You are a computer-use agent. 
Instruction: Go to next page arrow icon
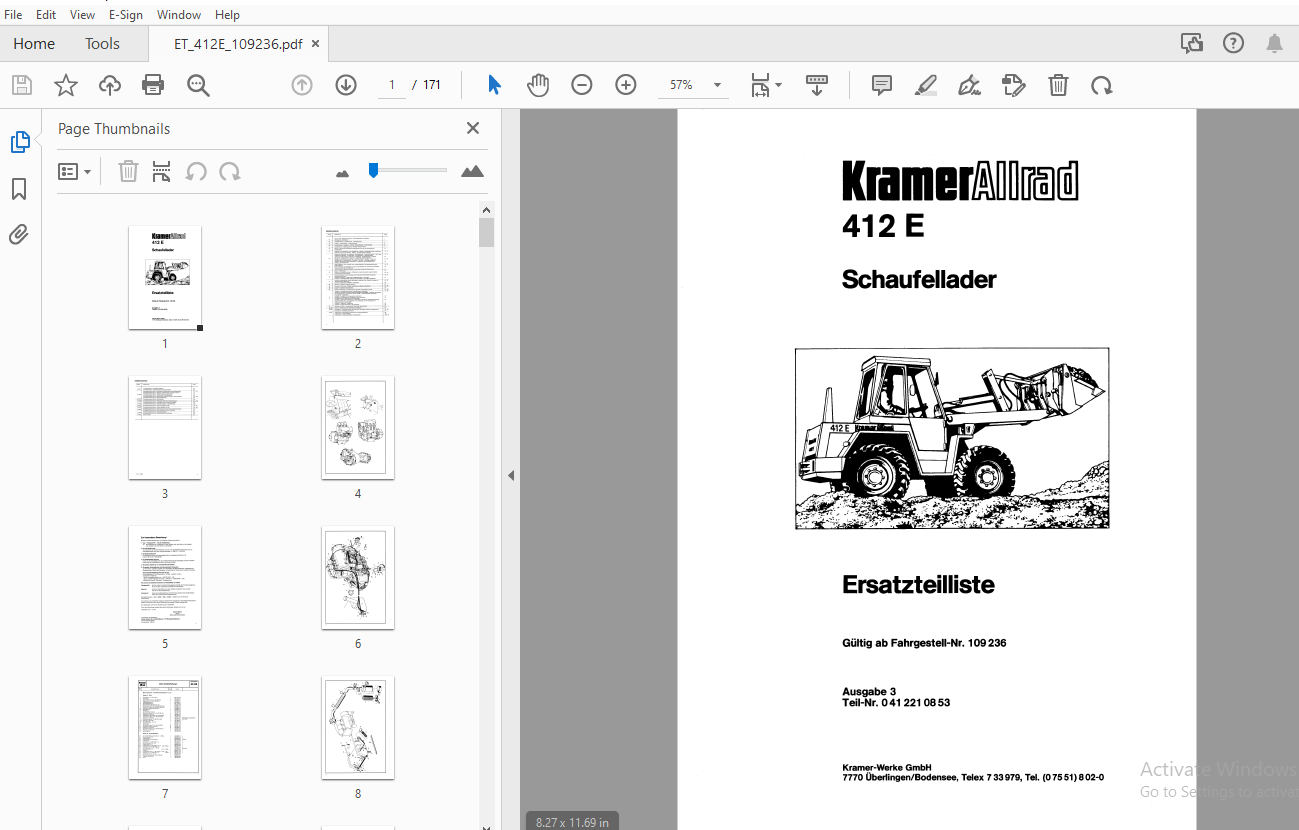(x=346, y=85)
